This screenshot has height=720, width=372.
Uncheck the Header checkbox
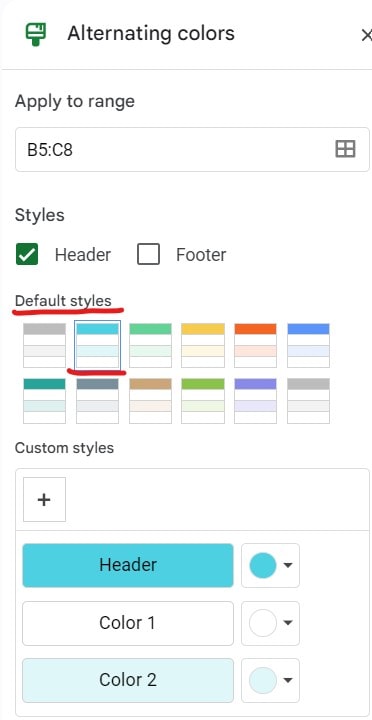(x=27, y=254)
